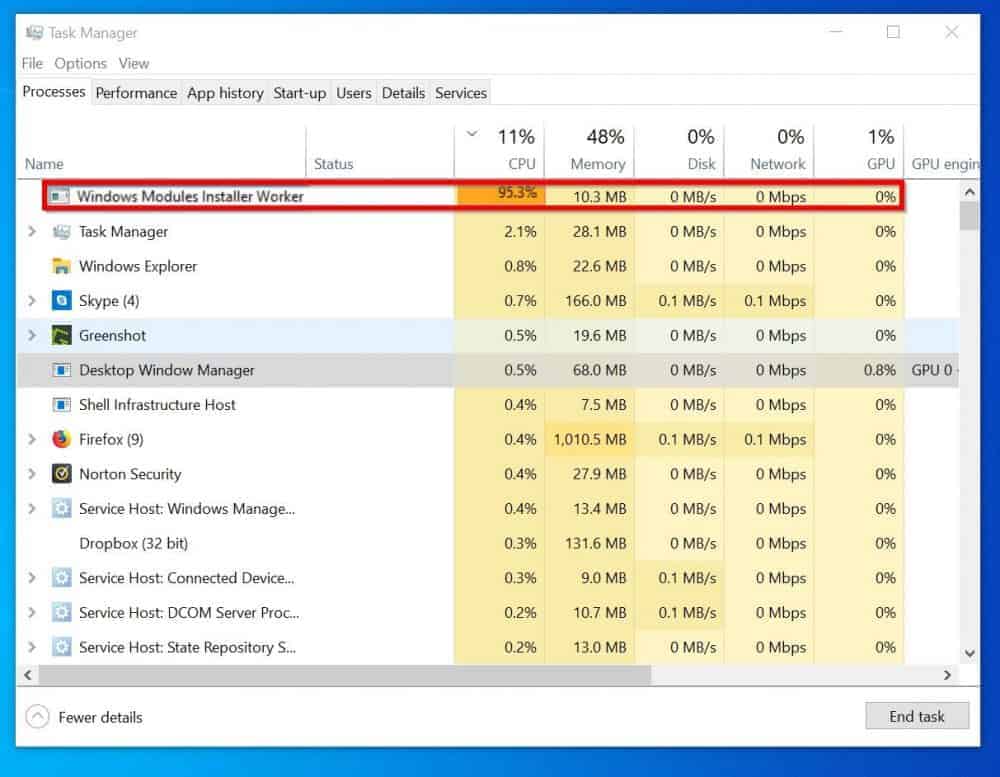Expand the Norton Security entry
This screenshot has height=777, width=1000.
click(x=31, y=474)
